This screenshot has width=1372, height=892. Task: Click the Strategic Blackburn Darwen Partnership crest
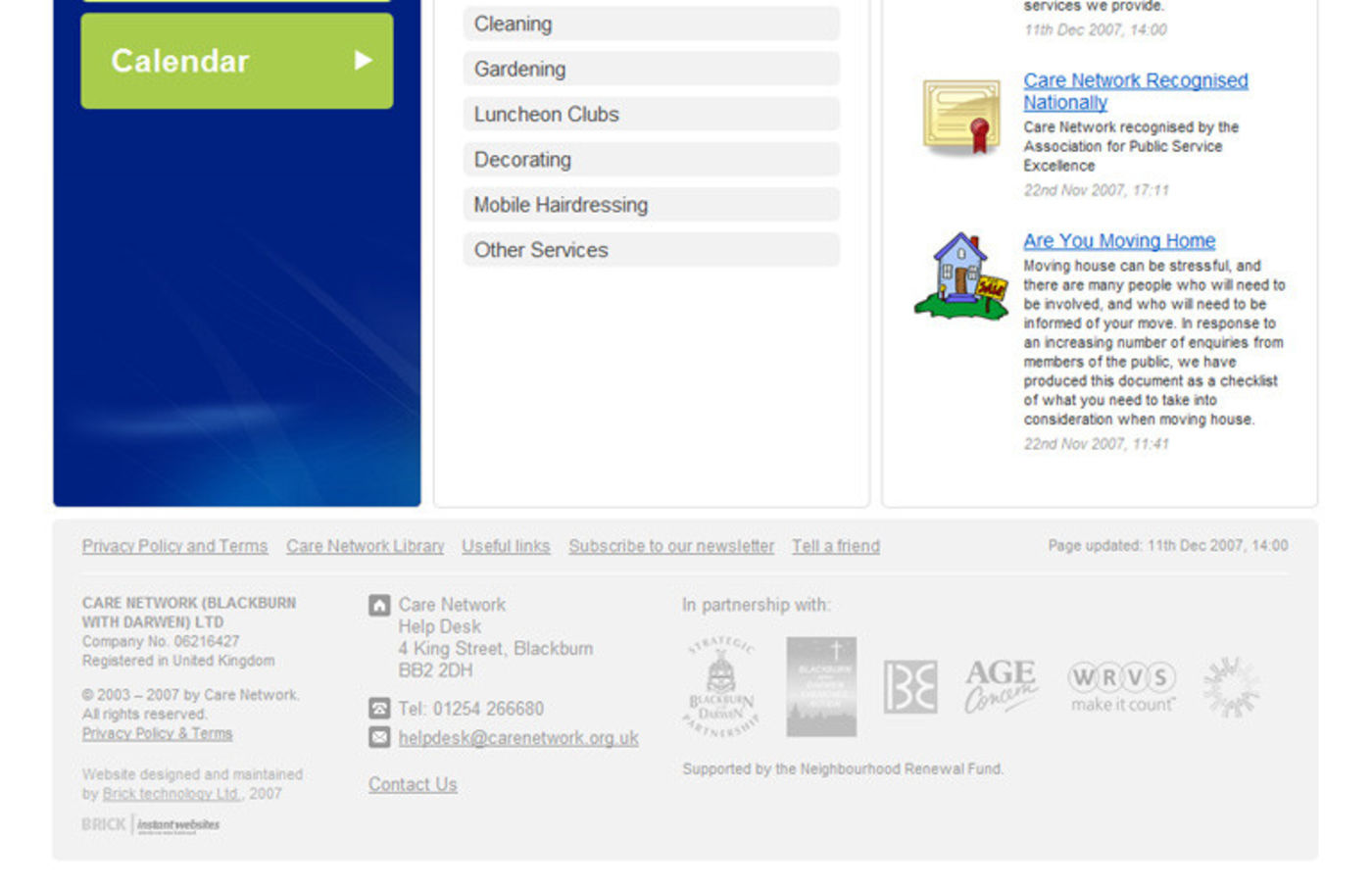pyautogui.click(x=721, y=686)
